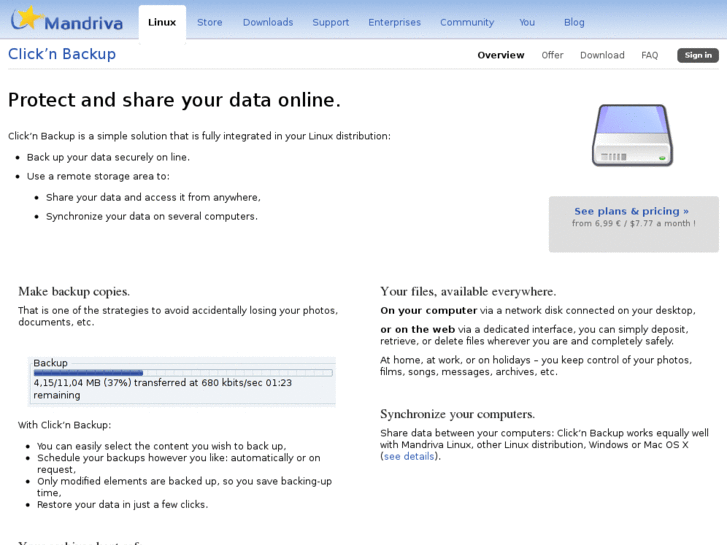
Task: Open the FAQ page
Action: point(650,55)
